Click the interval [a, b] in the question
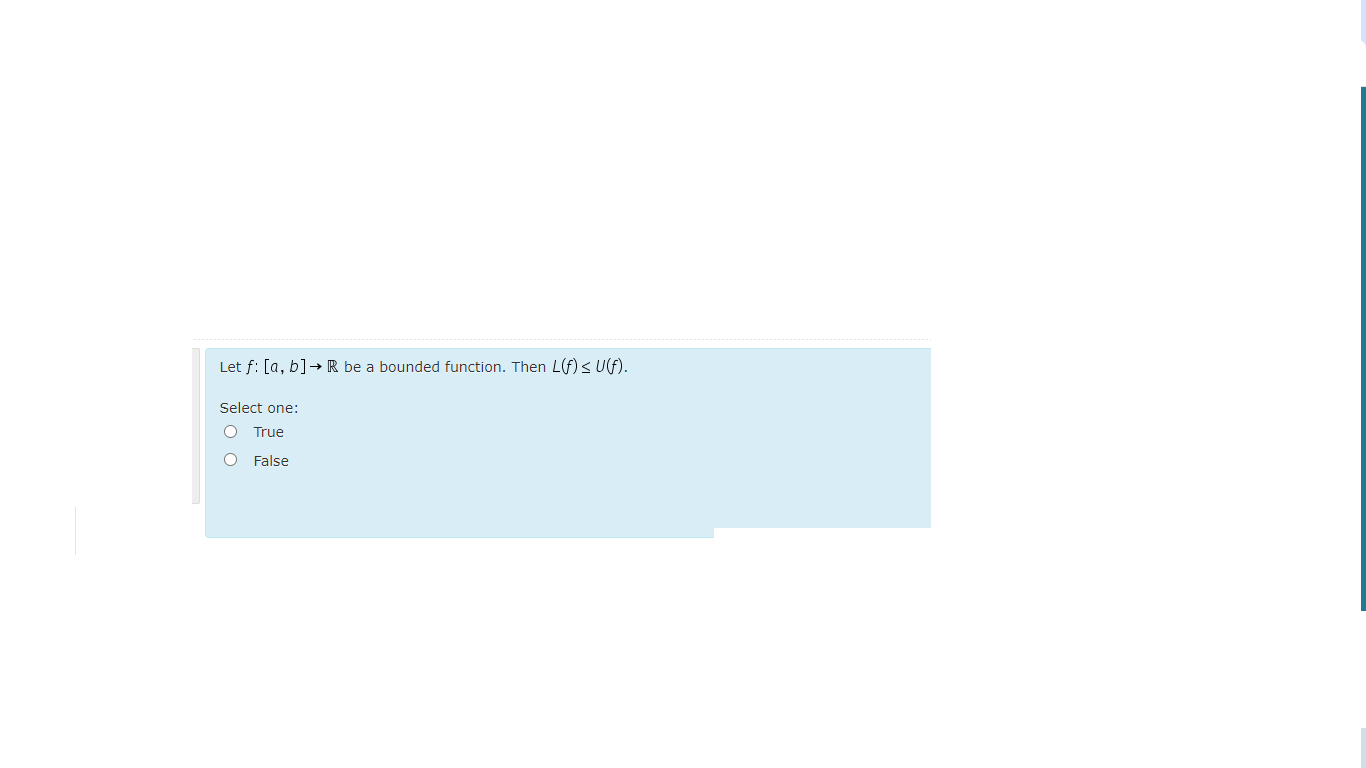 (x=285, y=367)
